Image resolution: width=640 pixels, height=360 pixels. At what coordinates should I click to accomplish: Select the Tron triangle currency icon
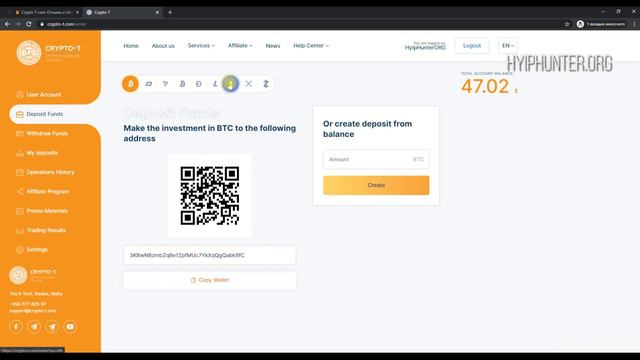point(165,84)
